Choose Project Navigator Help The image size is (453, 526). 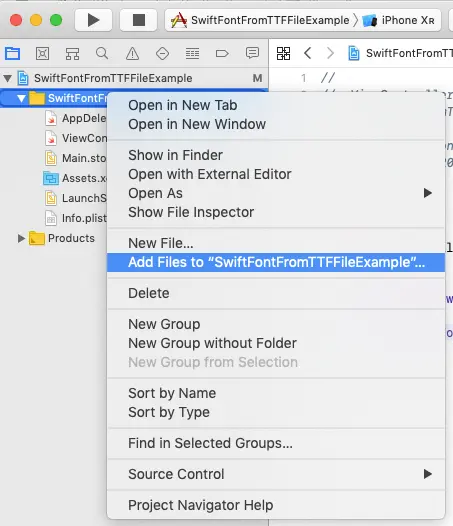(276, 505)
